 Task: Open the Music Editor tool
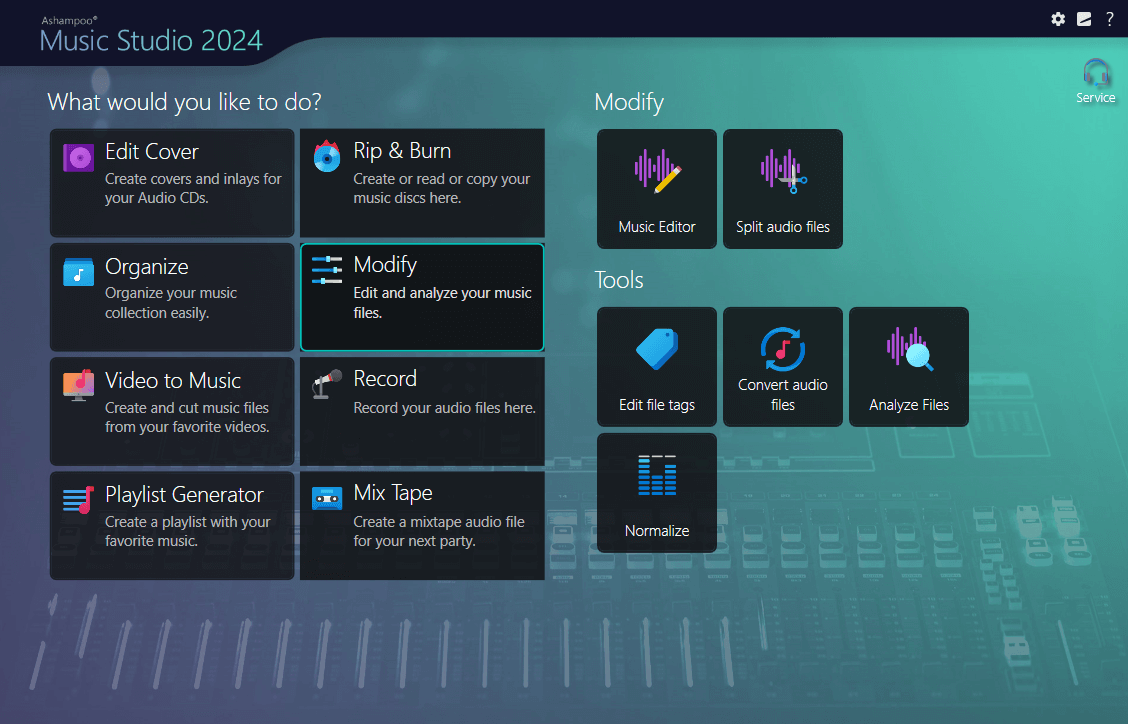[x=656, y=188]
